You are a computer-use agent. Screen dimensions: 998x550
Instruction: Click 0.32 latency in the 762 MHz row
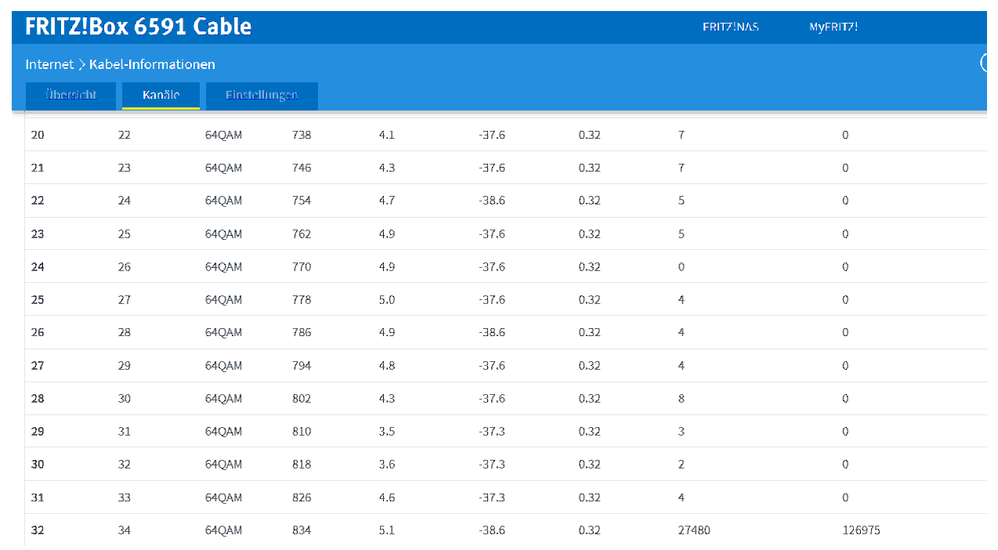pos(589,234)
